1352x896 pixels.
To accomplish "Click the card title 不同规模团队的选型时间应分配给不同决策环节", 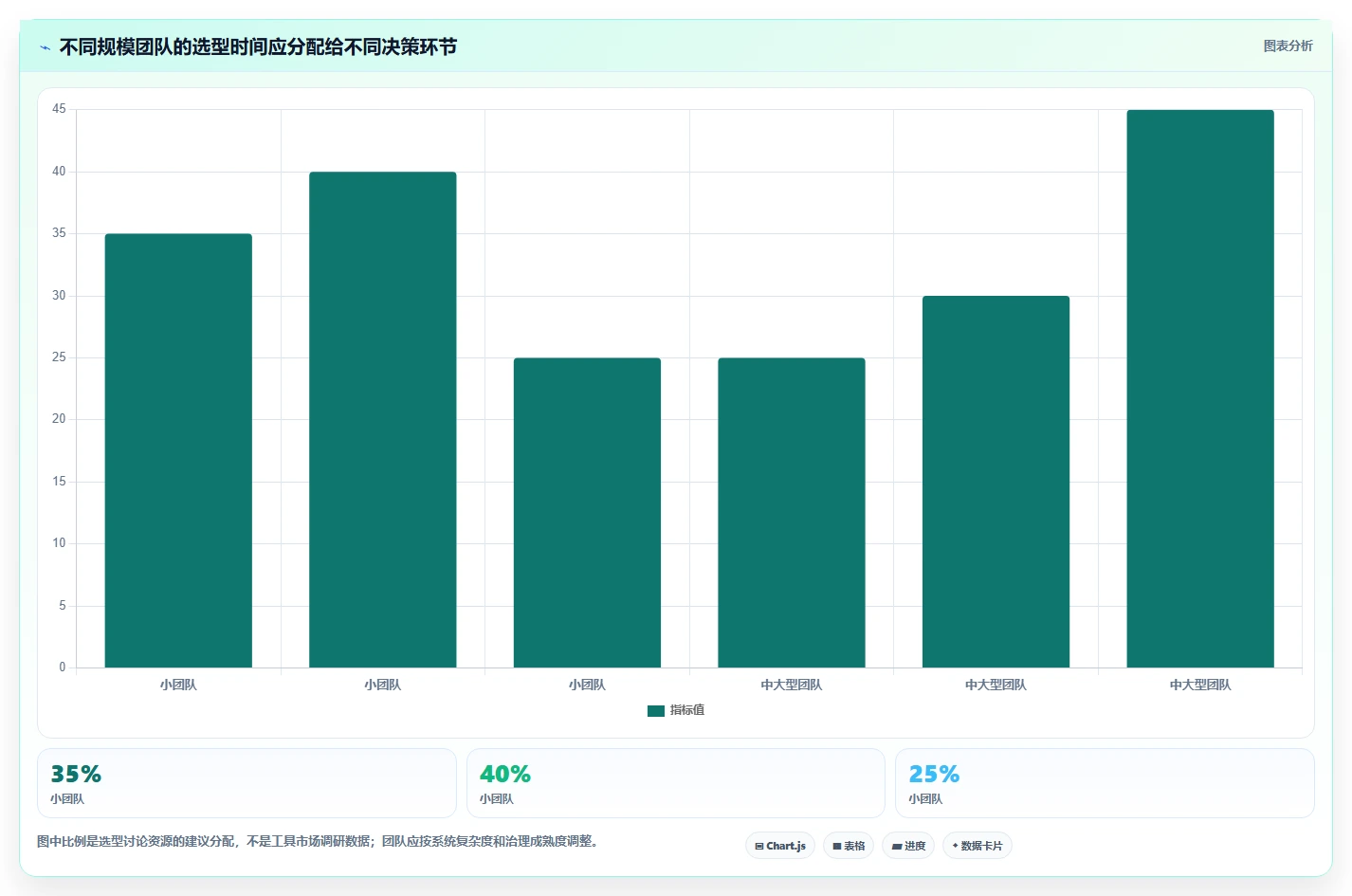I will coord(258,47).
